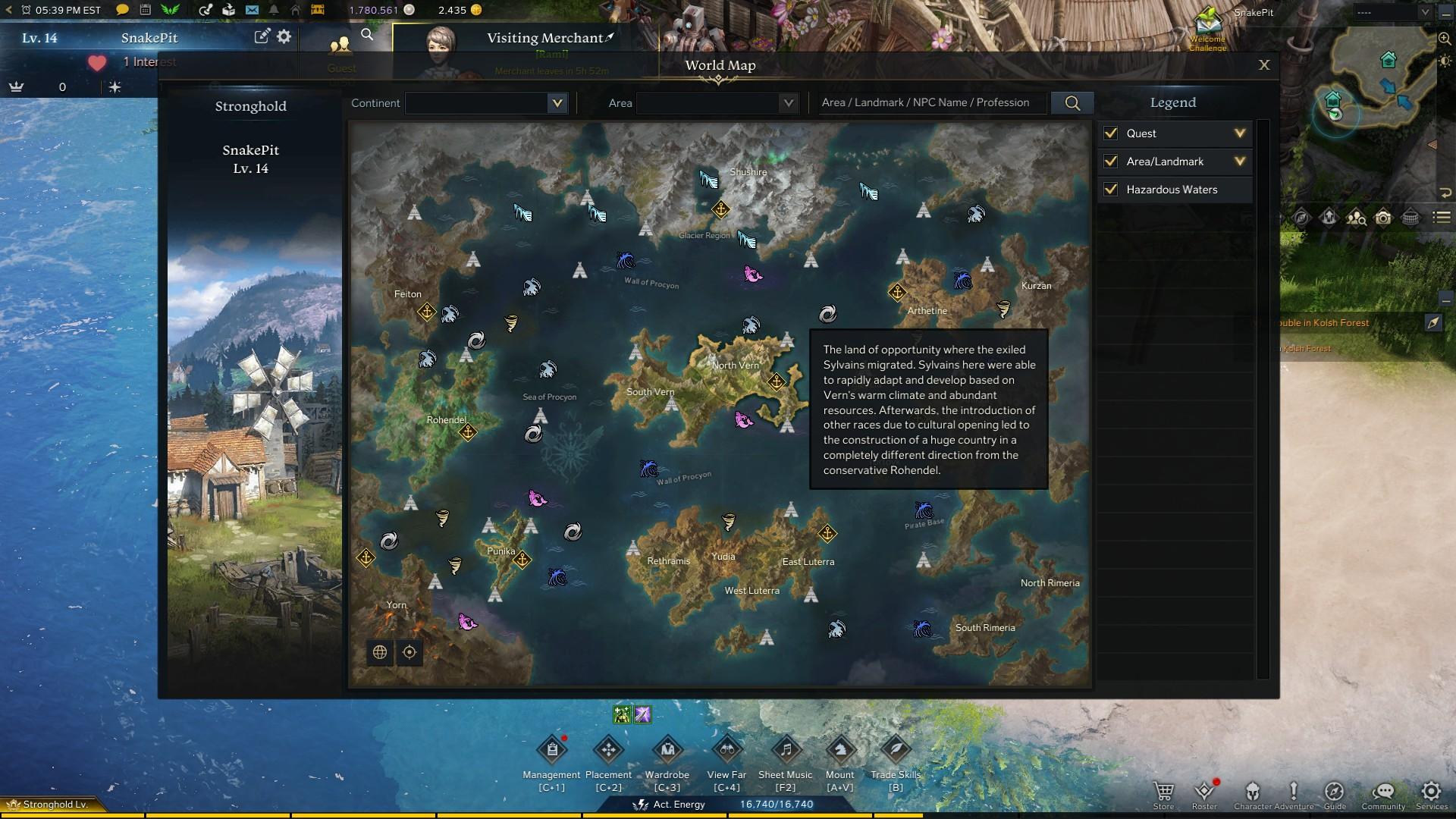
Task: Expand the Quest legend section arrow
Action: coord(1240,133)
